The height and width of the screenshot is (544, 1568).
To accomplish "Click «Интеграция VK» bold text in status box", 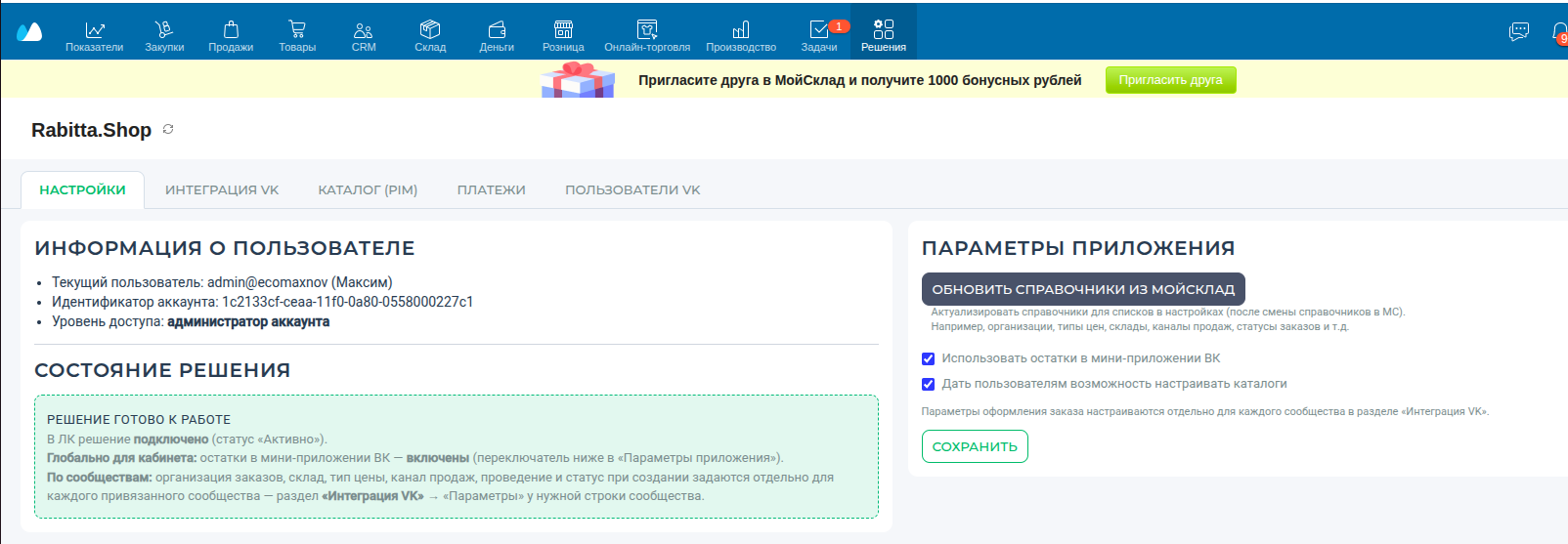I will tap(372, 496).
